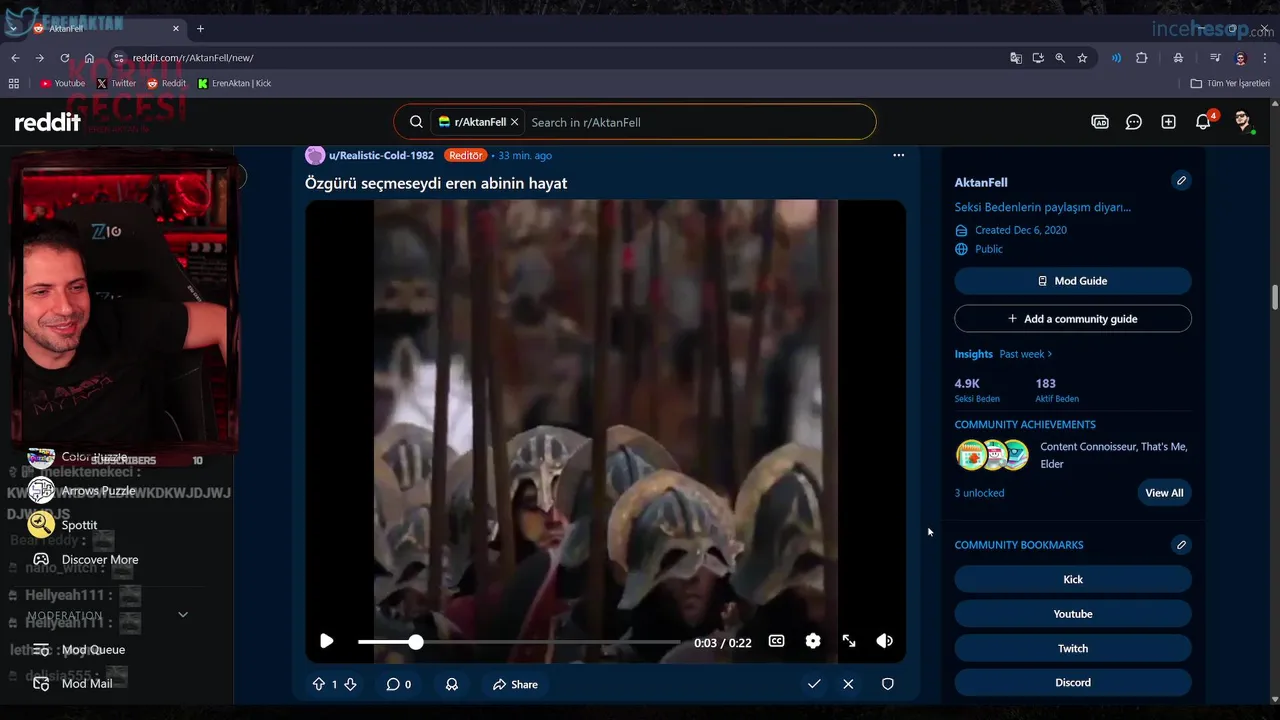1280x720 pixels.
Task: Edit AktanFell community details pencil
Action: [x=1181, y=181]
